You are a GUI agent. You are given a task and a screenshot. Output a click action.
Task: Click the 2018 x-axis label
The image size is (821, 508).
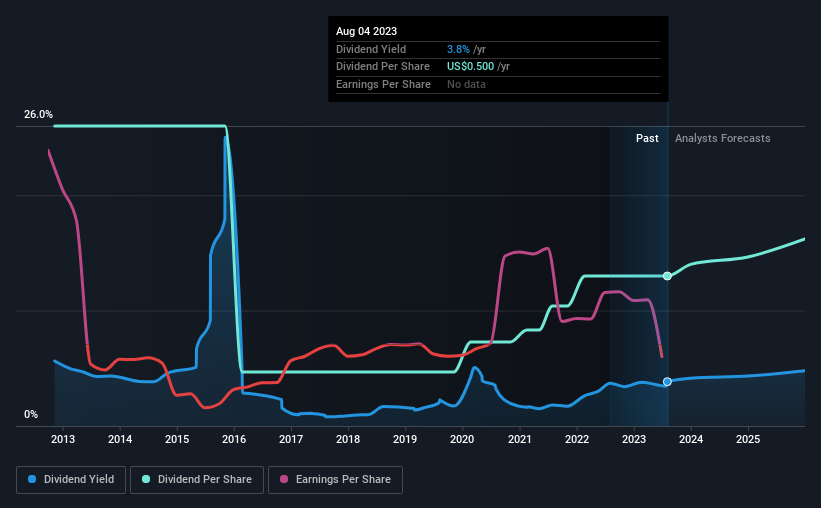coord(348,439)
